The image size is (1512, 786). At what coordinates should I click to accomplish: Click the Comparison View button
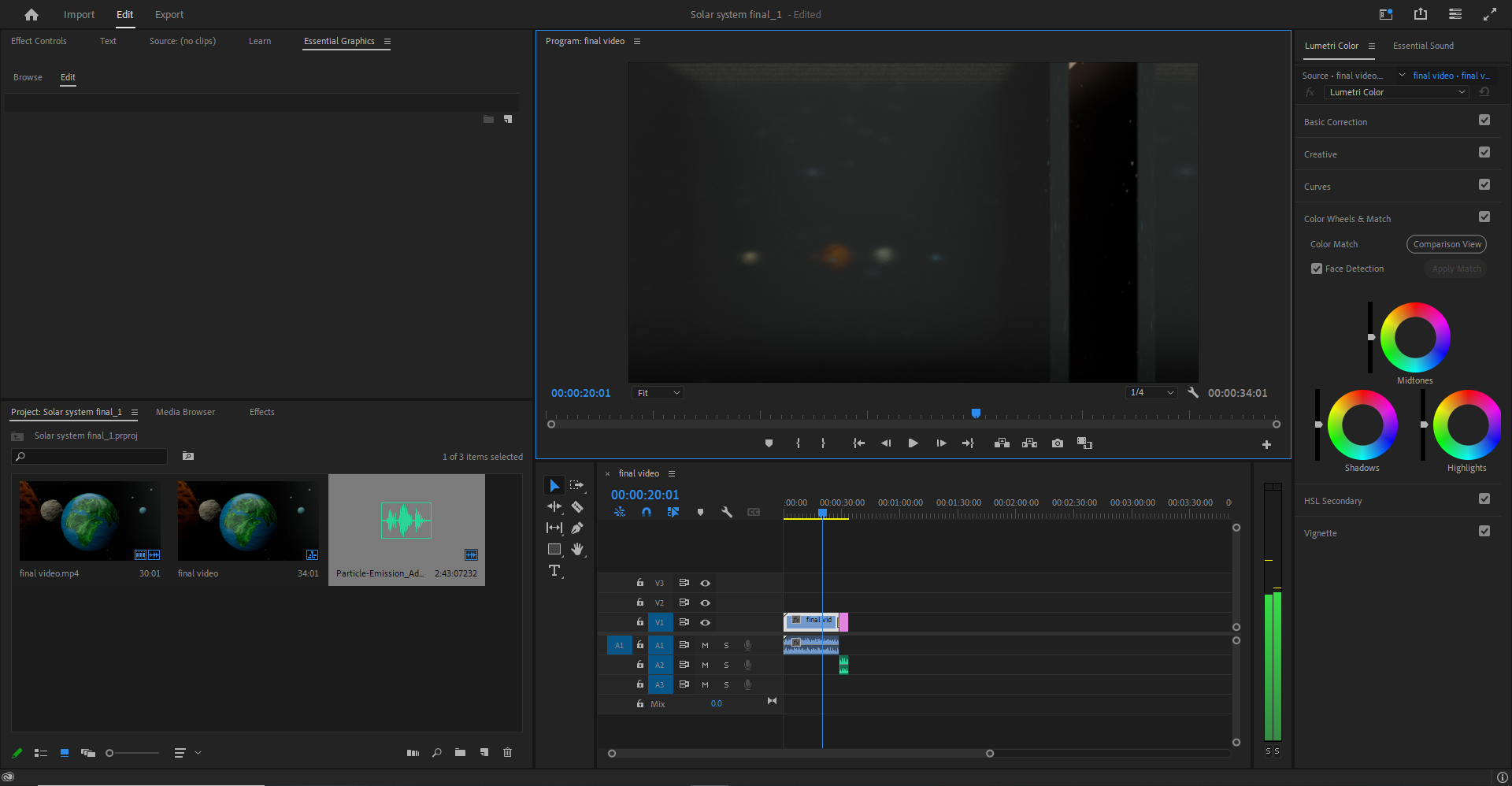(1447, 244)
